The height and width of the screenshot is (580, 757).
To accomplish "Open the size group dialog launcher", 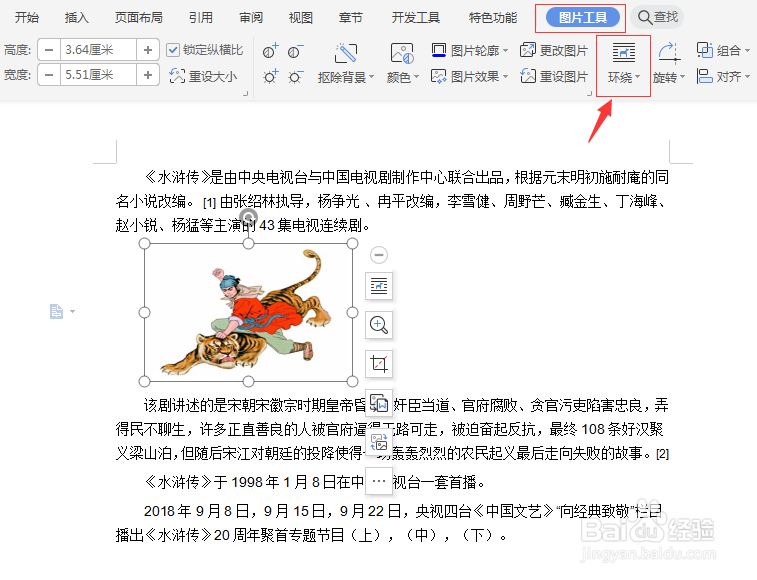I will [245, 94].
